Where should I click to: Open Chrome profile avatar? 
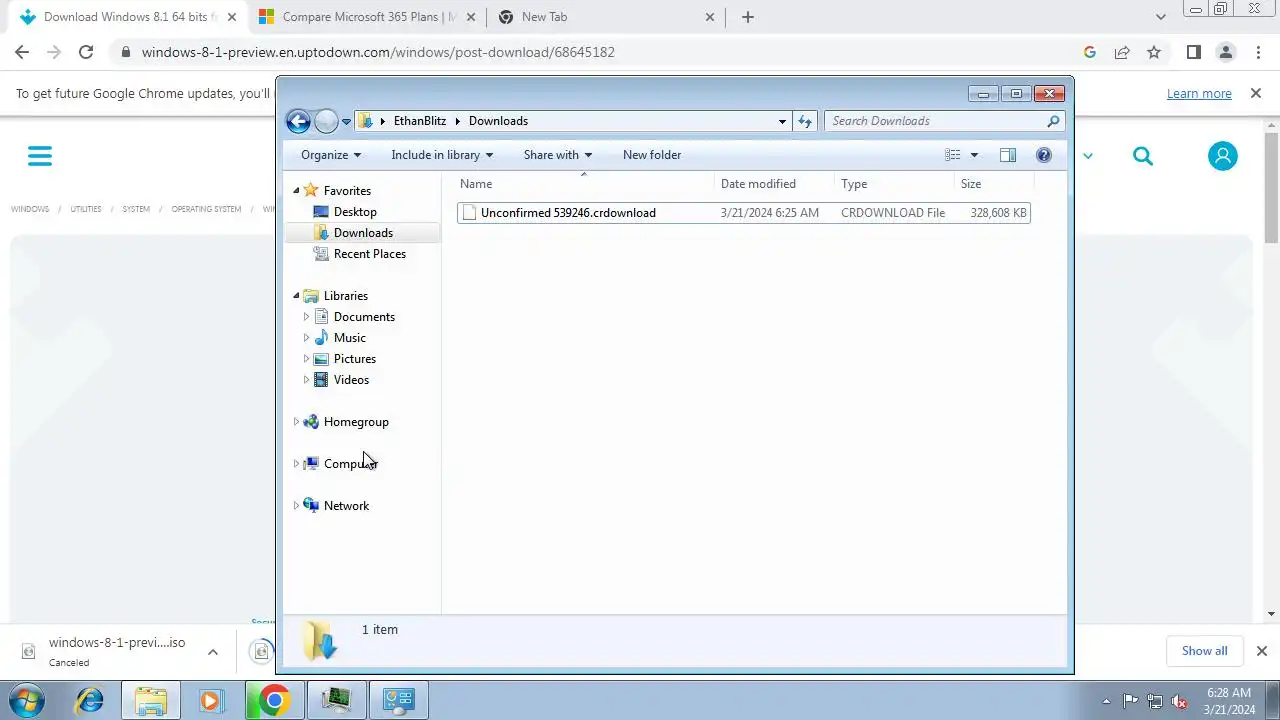(1225, 52)
